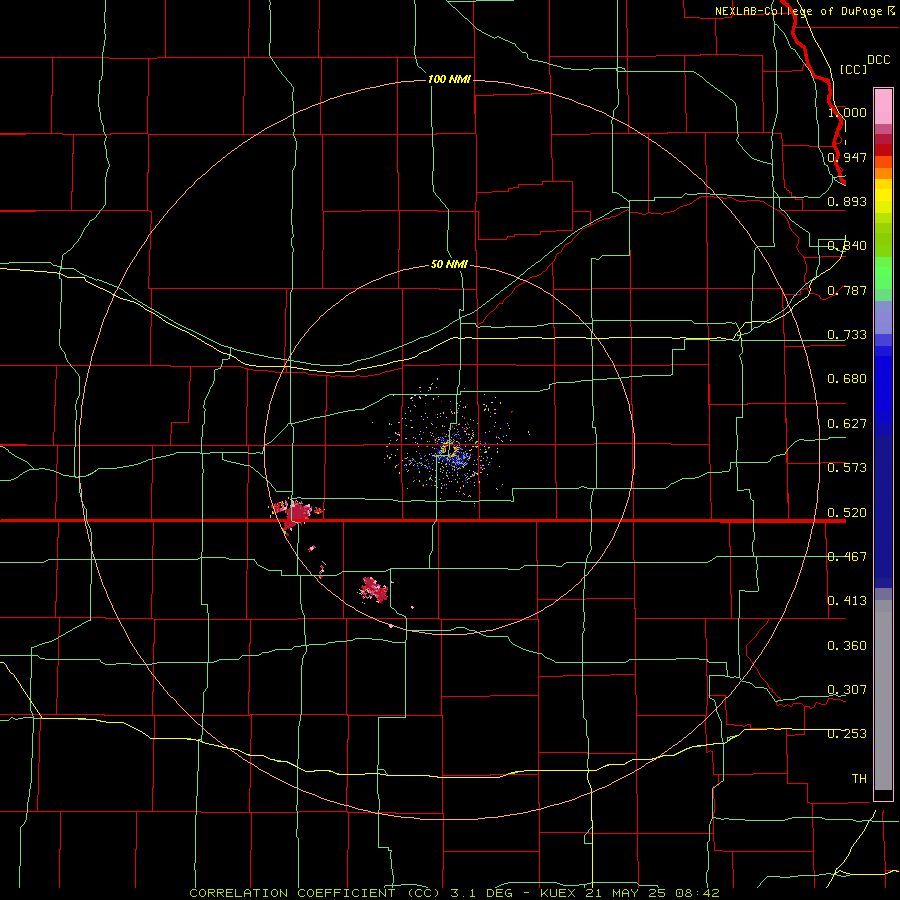This screenshot has height=900, width=900.
Task: Select the 0.680 legend value
Action: point(847,379)
